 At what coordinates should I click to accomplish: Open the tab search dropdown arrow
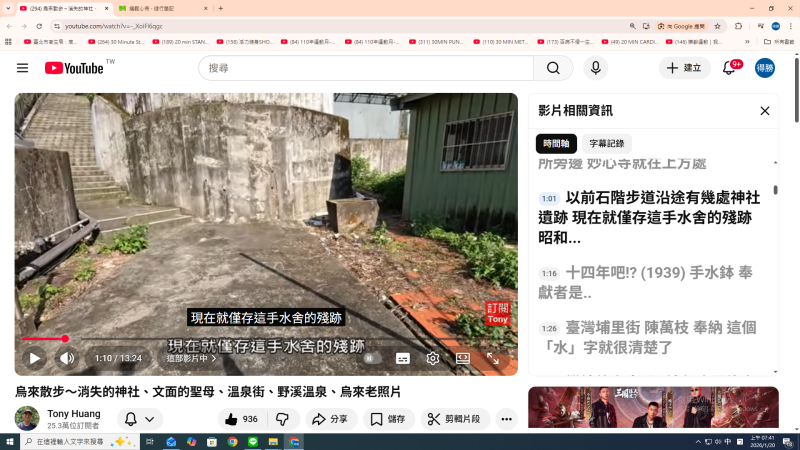click(x=8, y=8)
